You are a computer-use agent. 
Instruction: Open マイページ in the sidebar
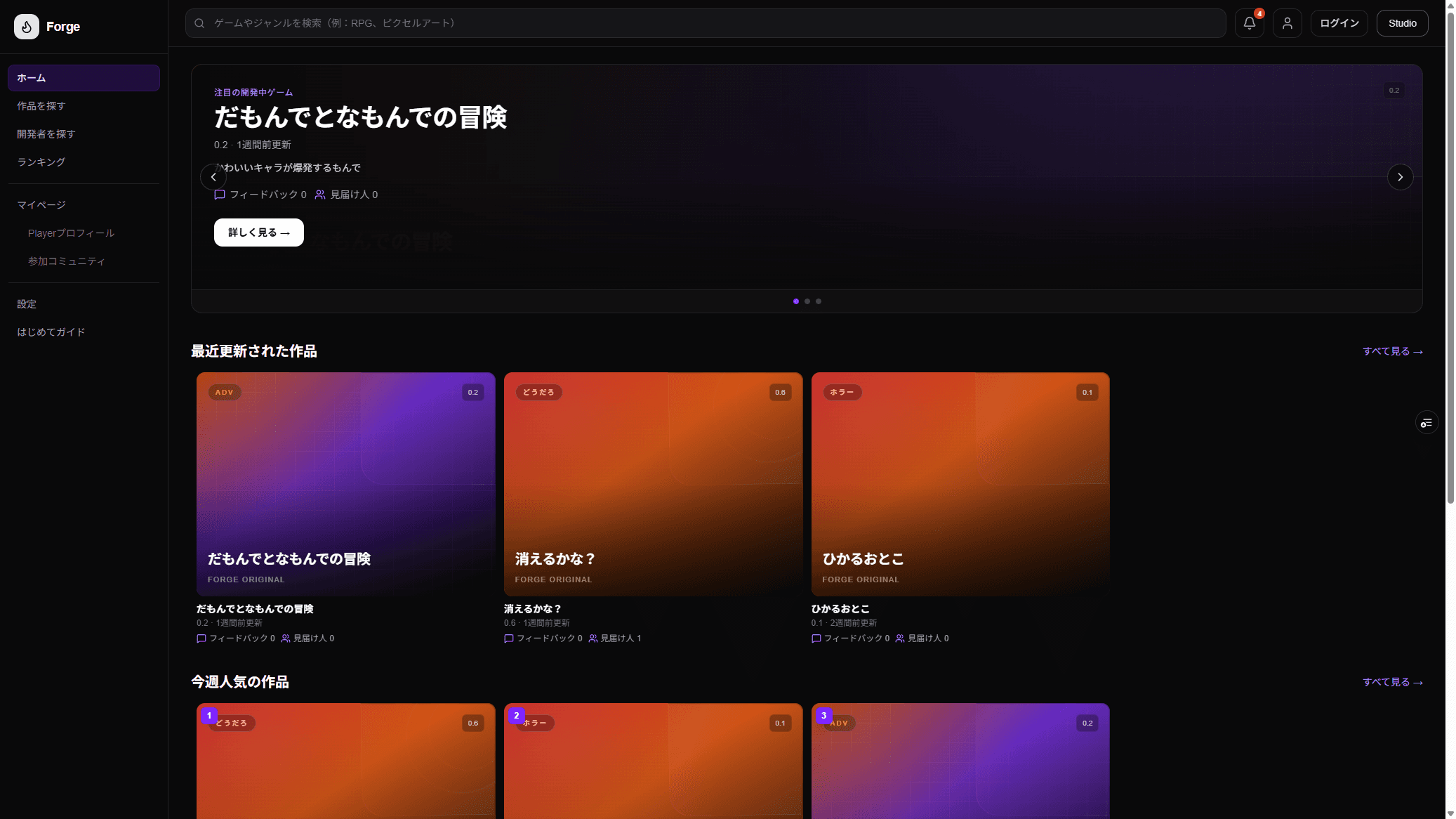(84, 205)
